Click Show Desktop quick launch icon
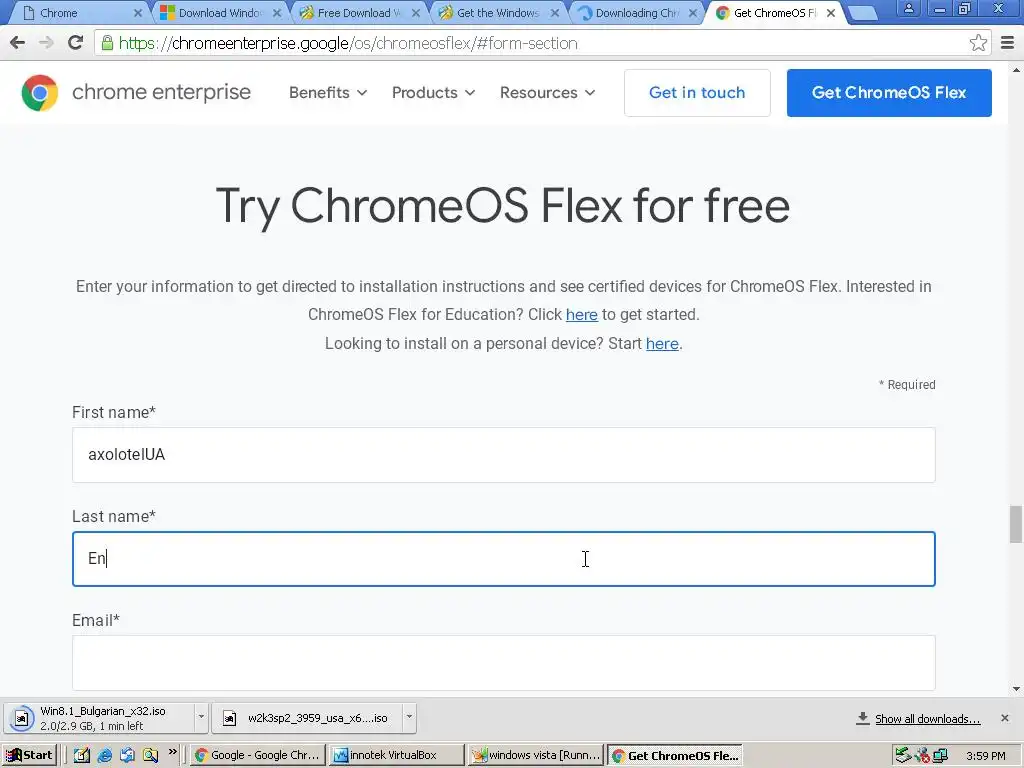Screen dimensions: 1024x768 point(82,755)
